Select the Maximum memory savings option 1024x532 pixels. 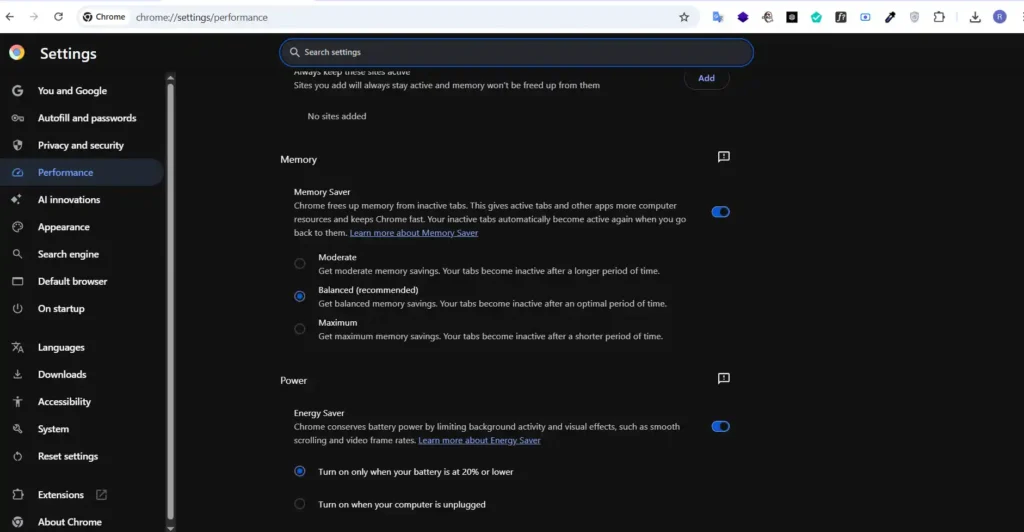pyautogui.click(x=300, y=329)
